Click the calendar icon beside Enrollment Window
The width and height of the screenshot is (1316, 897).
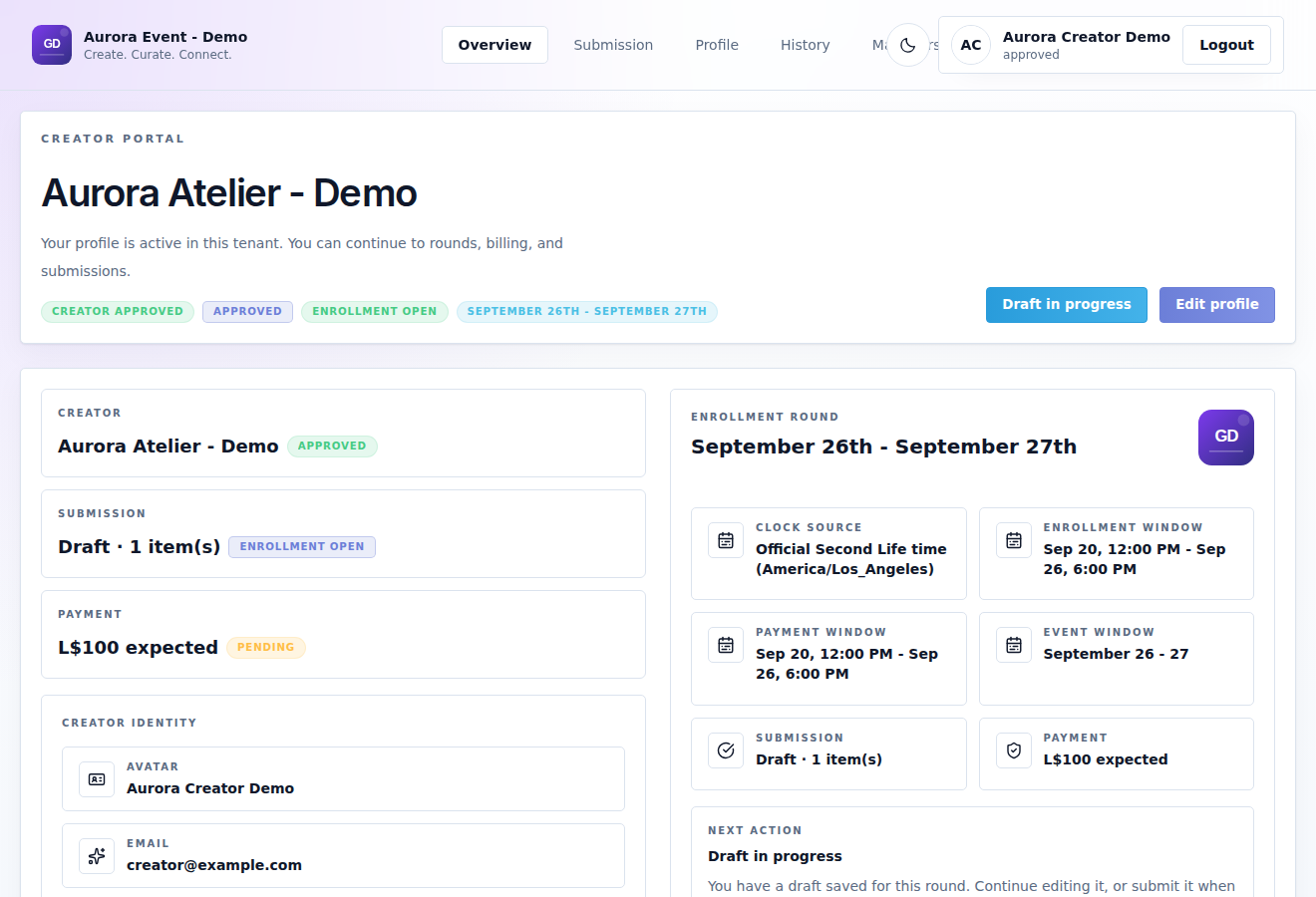pos(1014,540)
